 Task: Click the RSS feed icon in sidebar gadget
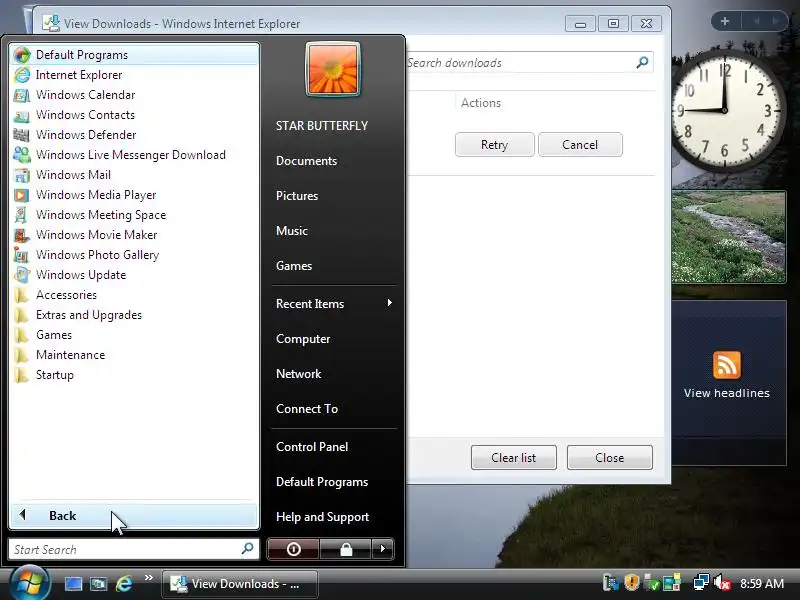pos(727,365)
